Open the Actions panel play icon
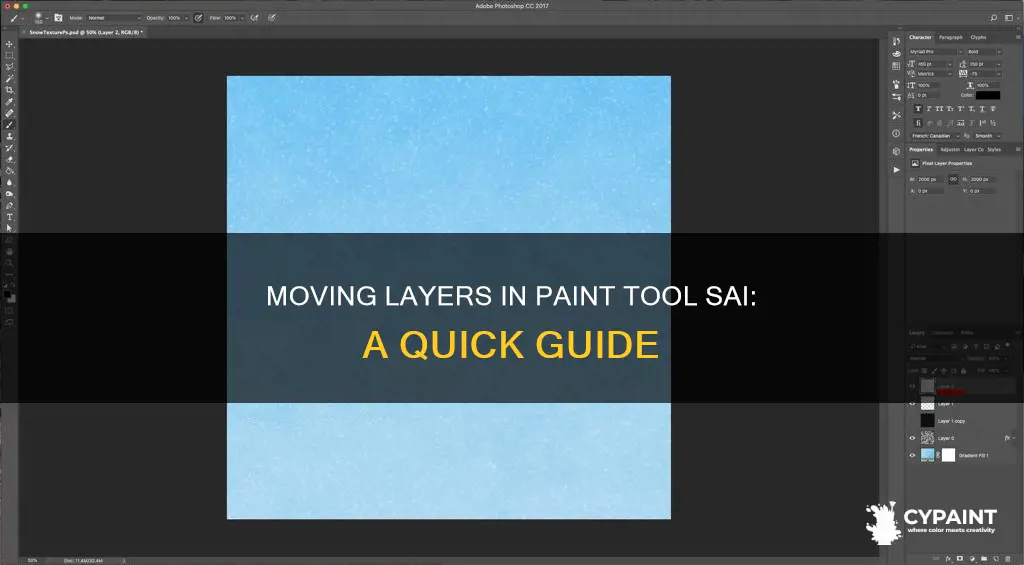This screenshot has height=565, width=1024. click(x=896, y=170)
